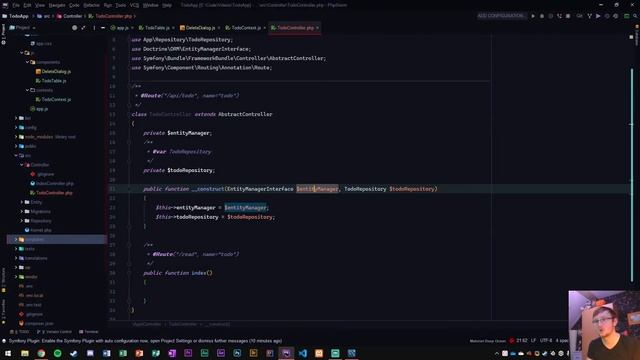Open the Run menu
This screenshot has height=360, width=640.
coord(108,5)
